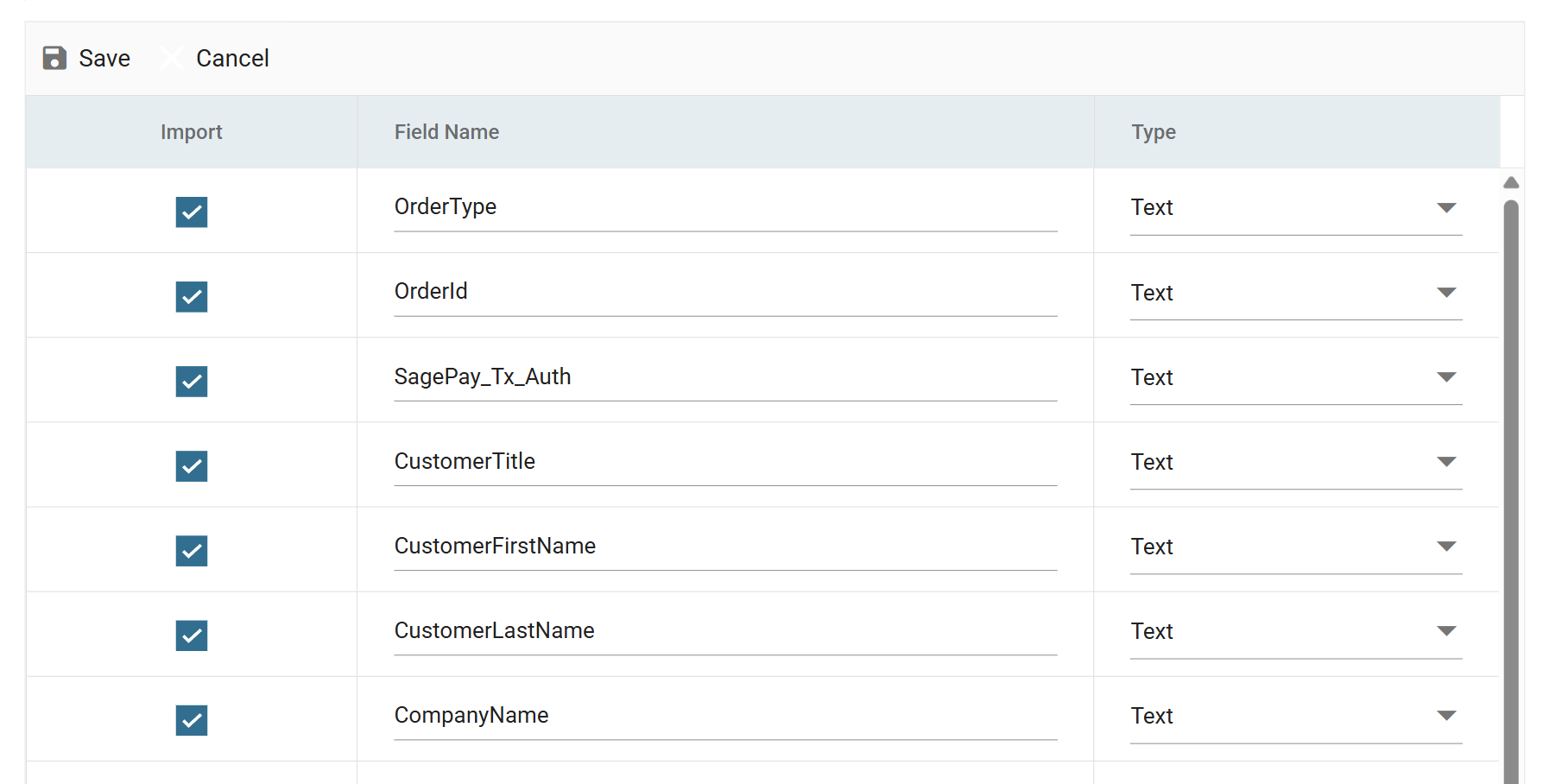Click the scrollbar up arrow
This screenshot has height=784, width=1549.
click(x=1511, y=182)
